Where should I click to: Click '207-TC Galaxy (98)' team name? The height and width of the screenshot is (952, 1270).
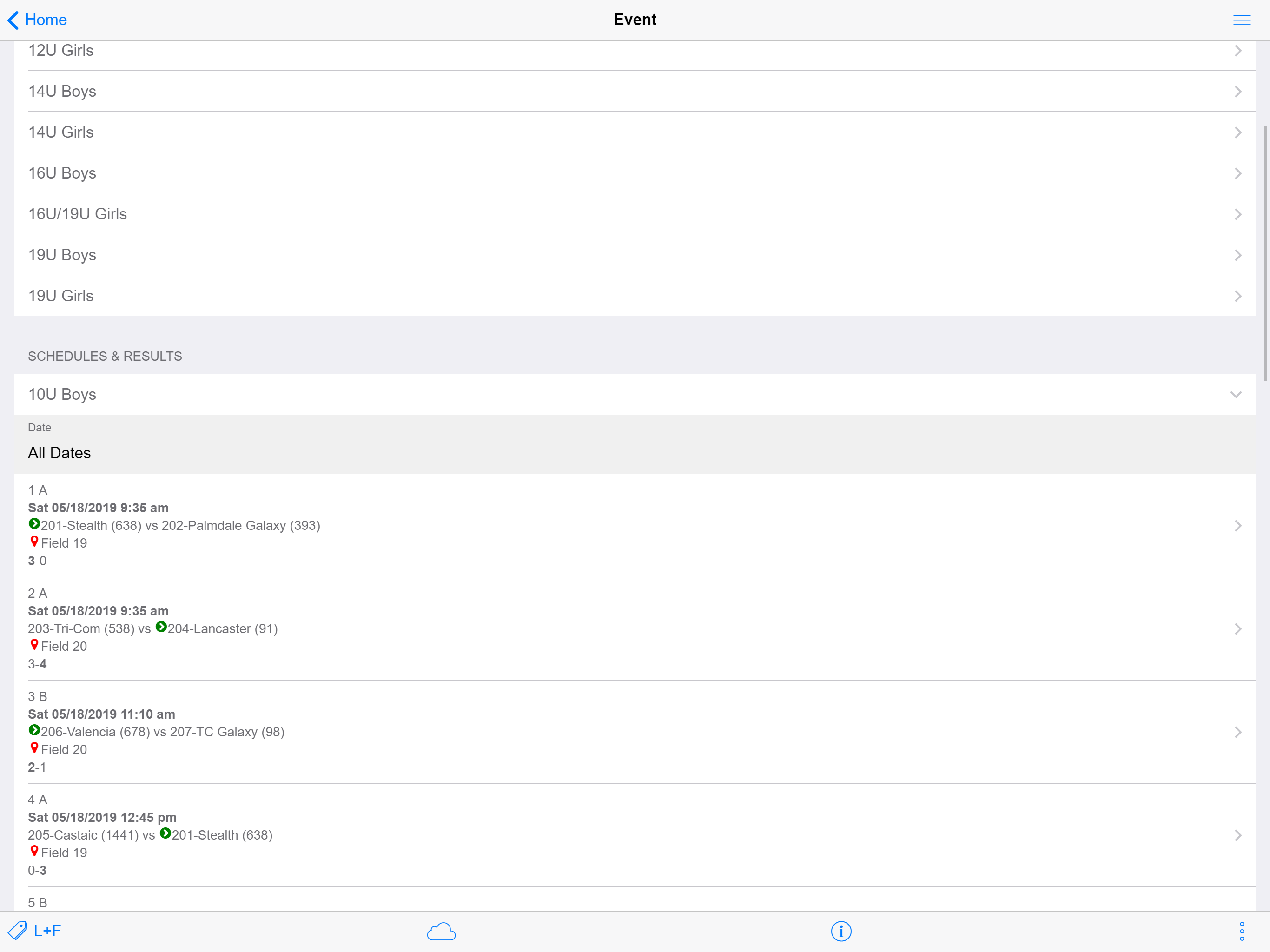(x=227, y=732)
